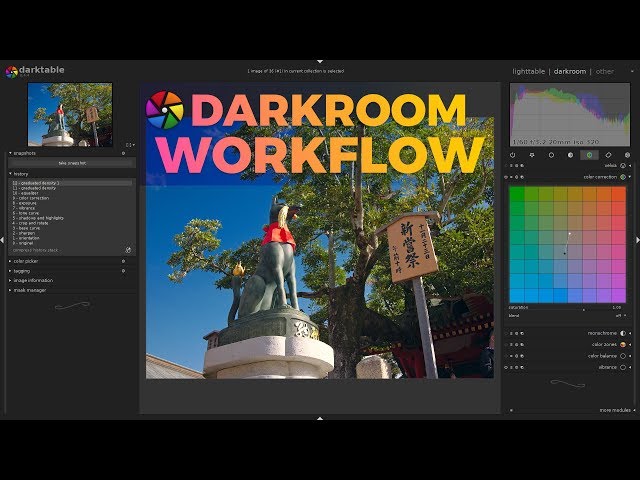Collapse the left side panel with its arrow
The width and height of the screenshot is (640, 480).
pos(2,240)
